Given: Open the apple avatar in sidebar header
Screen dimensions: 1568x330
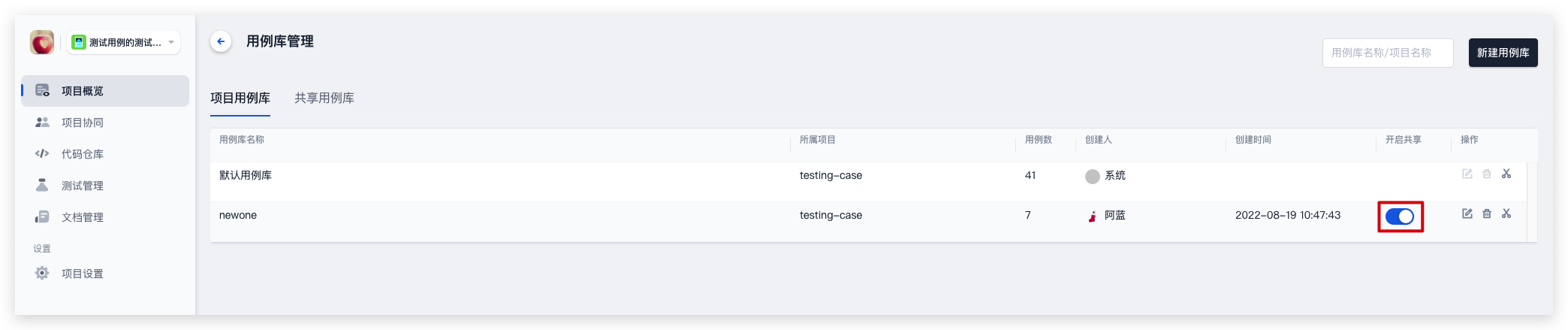Looking at the screenshot, I should (x=42, y=42).
